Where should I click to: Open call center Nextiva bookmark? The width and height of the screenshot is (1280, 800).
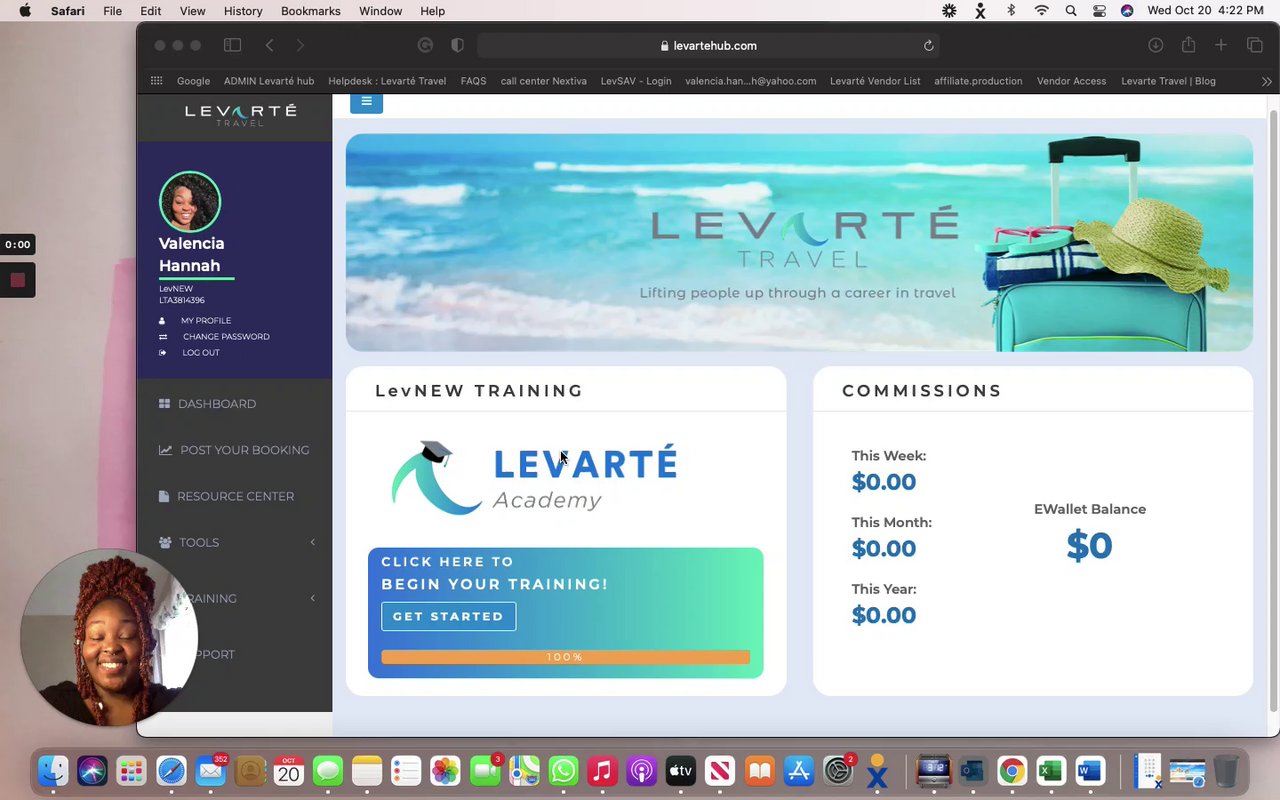coord(543,81)
